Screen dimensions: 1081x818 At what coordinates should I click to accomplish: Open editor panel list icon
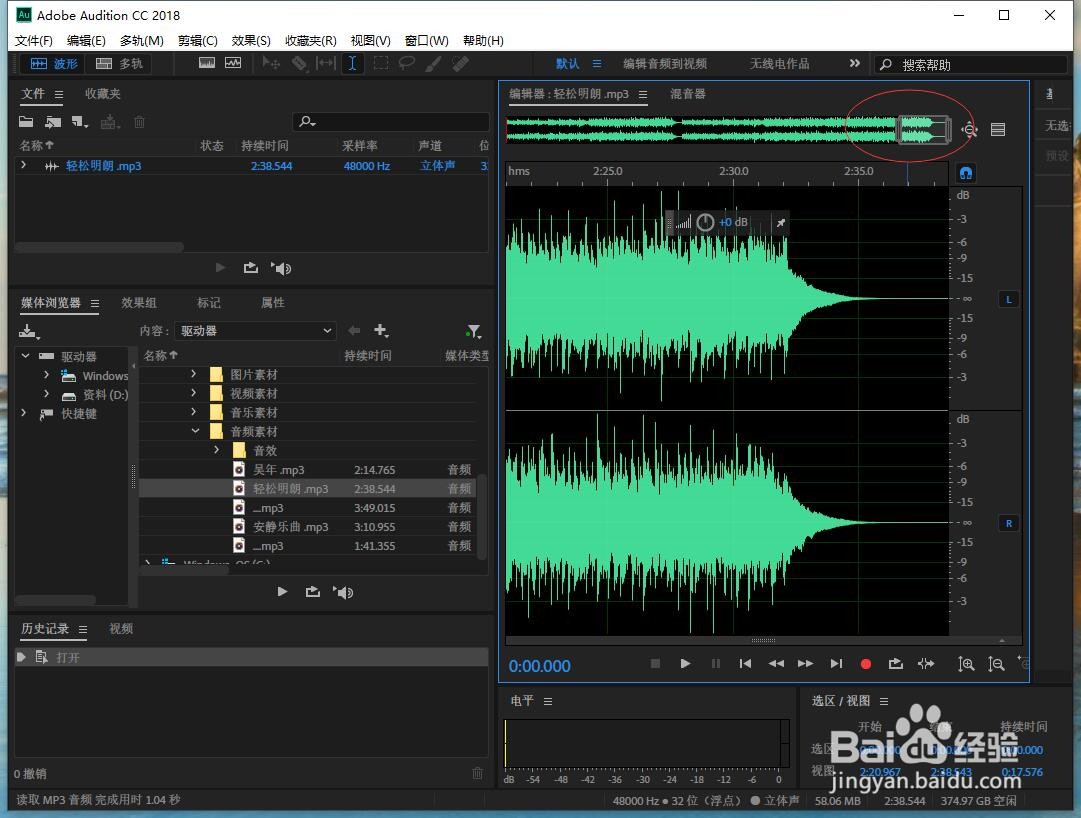(x=998, y=130)
